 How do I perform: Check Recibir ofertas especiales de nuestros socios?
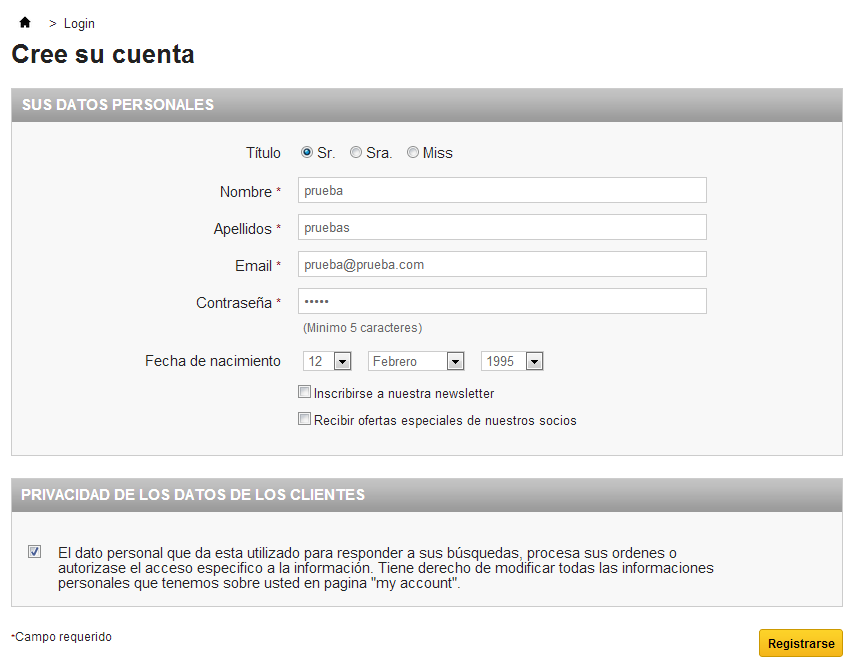[304, 419]
